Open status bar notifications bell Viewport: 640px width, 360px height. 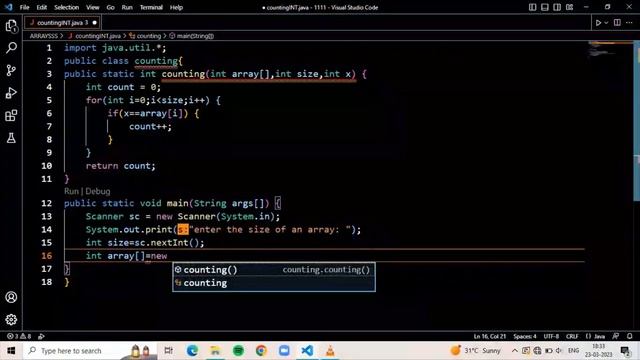(x=629, y=336)
